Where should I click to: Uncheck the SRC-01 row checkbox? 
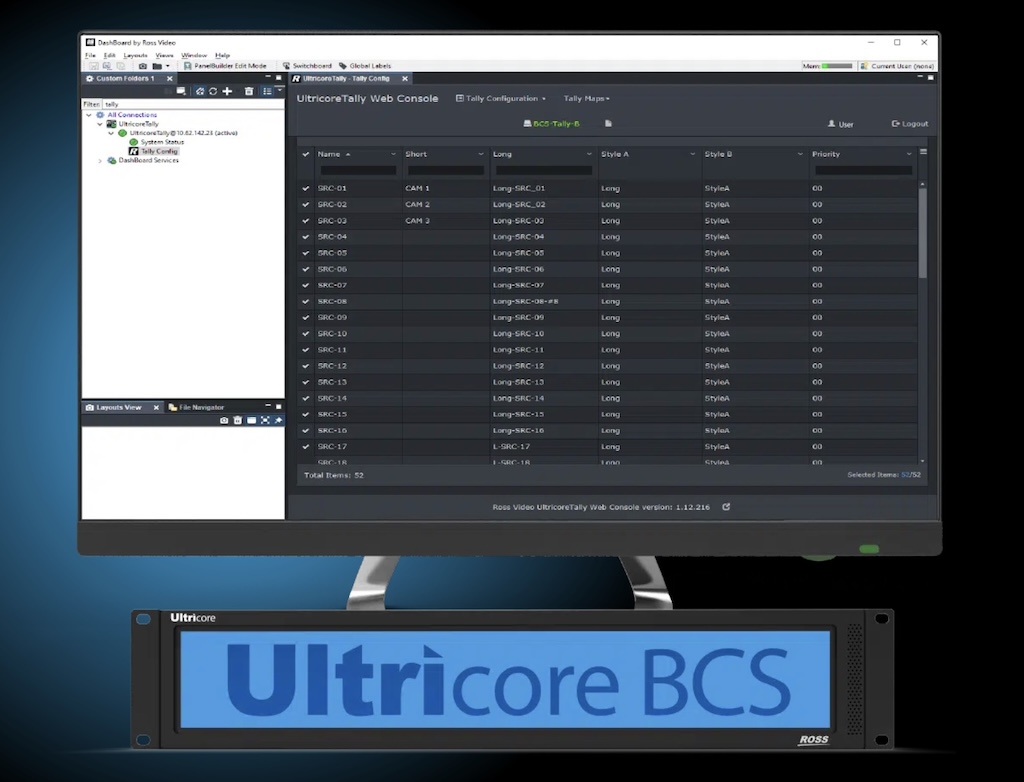(306, 188)
